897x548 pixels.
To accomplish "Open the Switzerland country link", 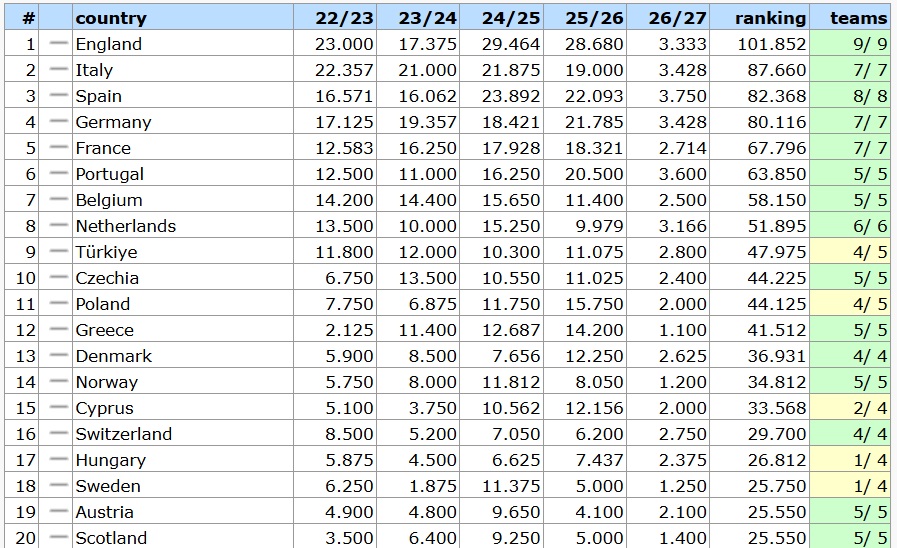I will coord(124,434).
